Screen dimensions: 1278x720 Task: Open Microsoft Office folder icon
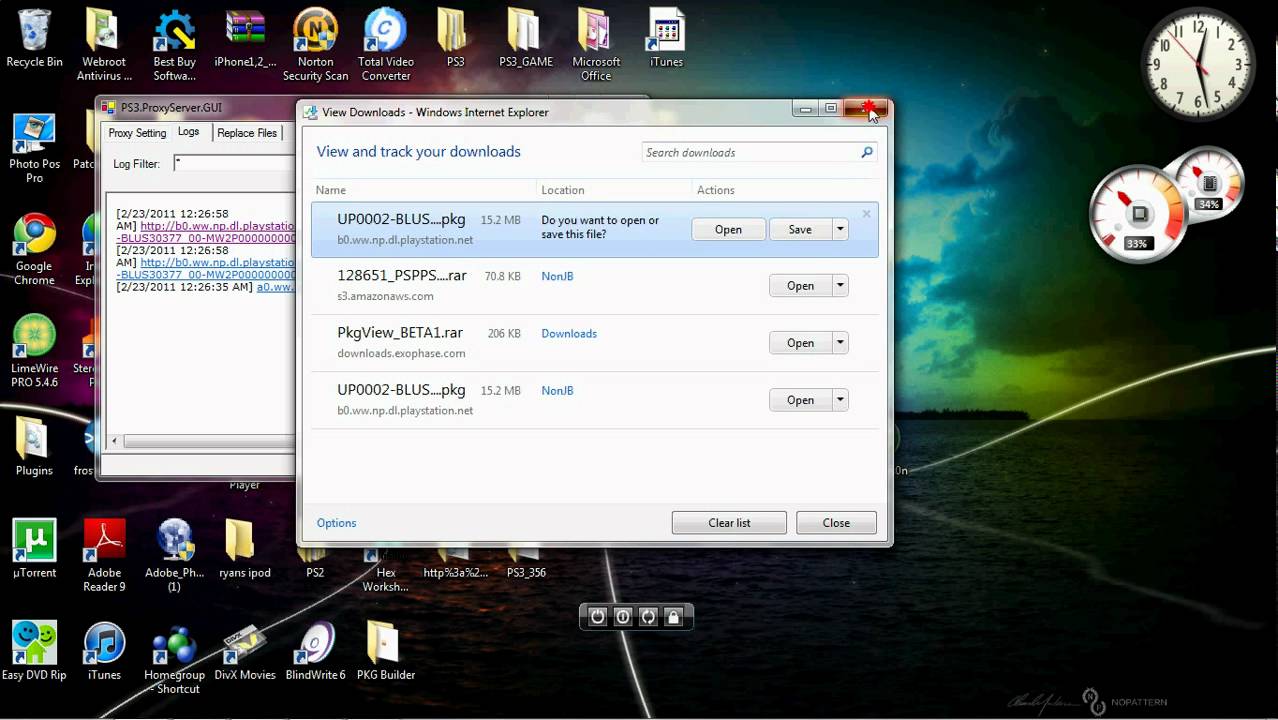pos(596,44)
